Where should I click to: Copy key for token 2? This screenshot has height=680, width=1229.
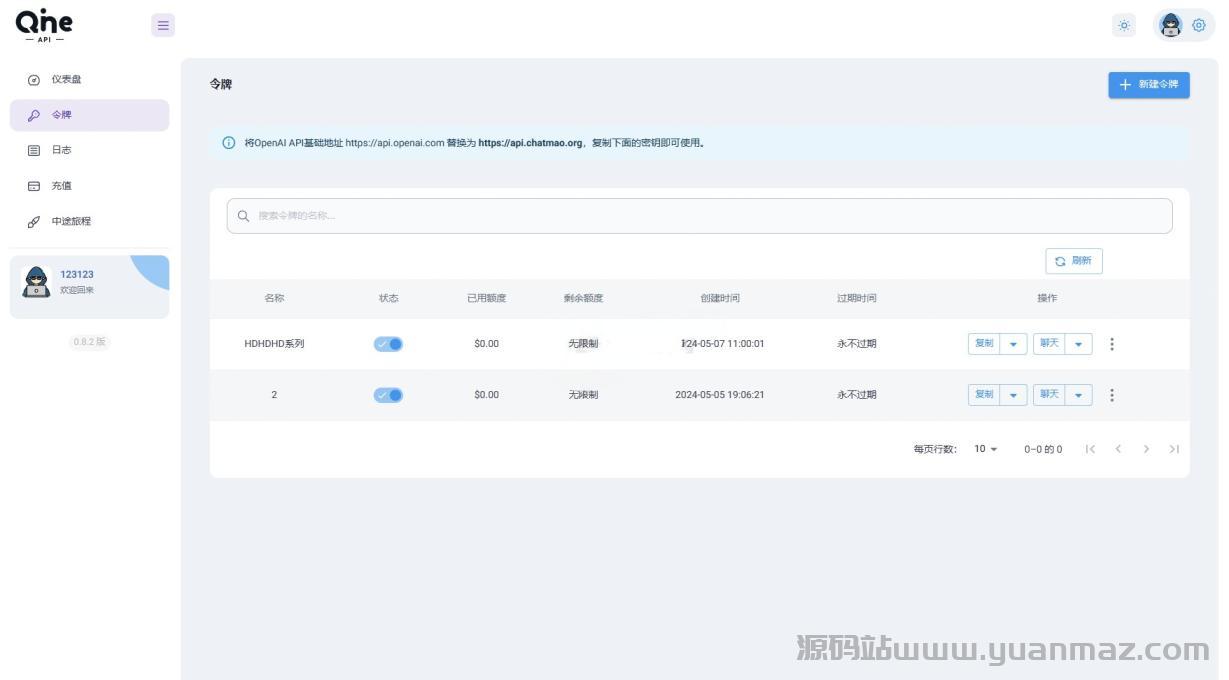click(984, 395)
